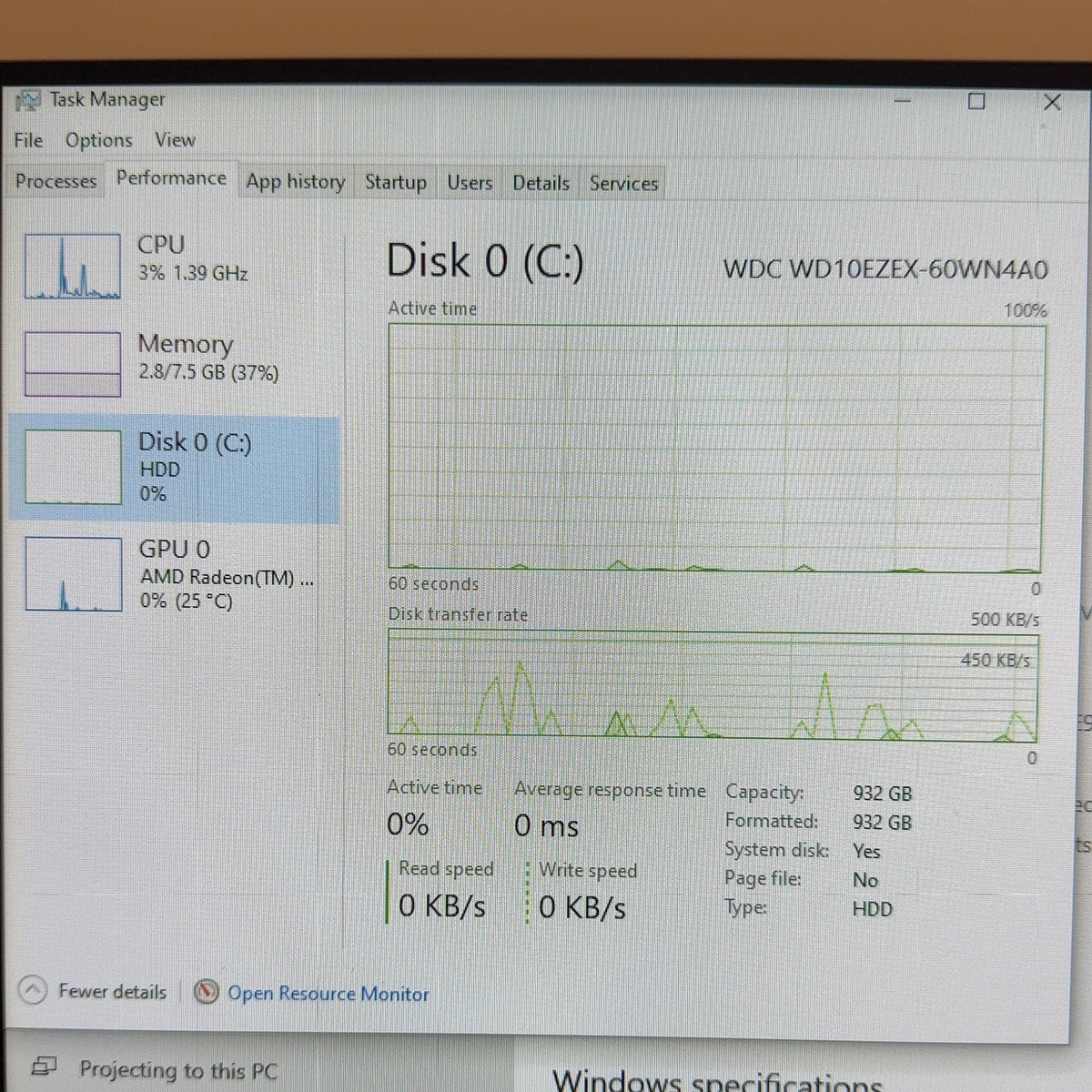
Task: Click the Type HDD value
Action: tap(872, 909)
